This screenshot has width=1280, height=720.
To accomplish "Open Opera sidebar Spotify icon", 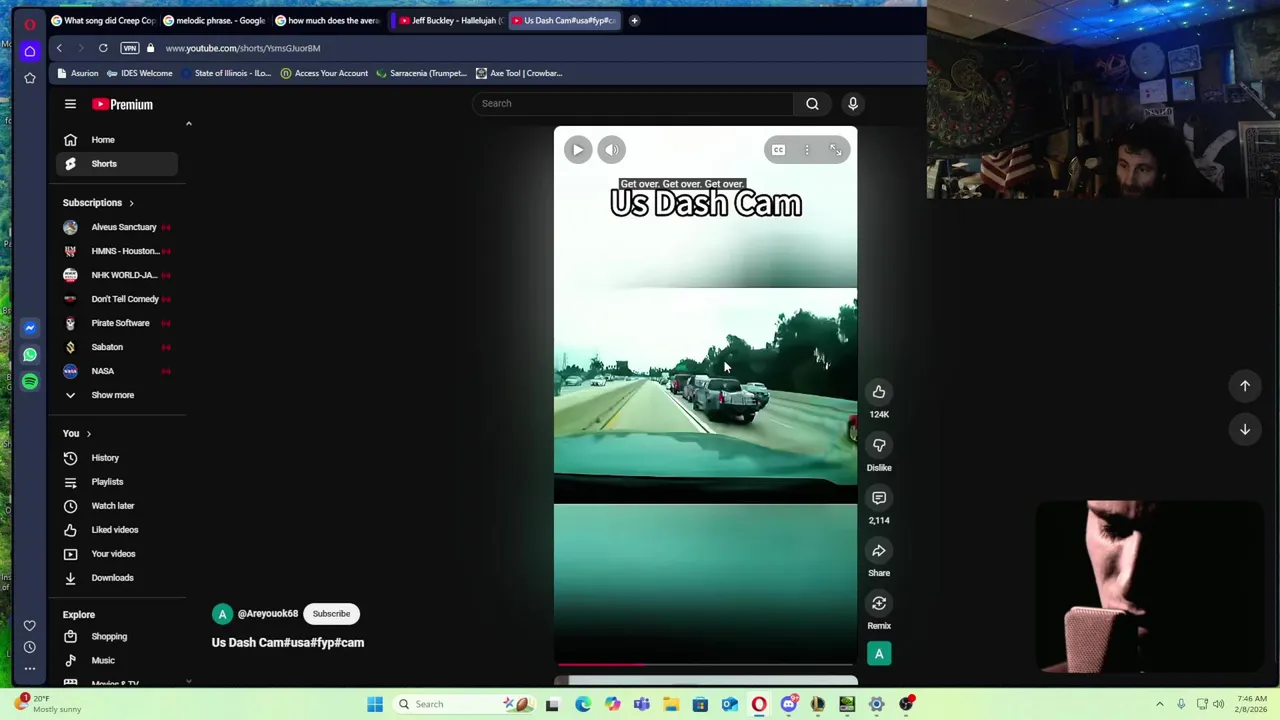I will 30,382.
